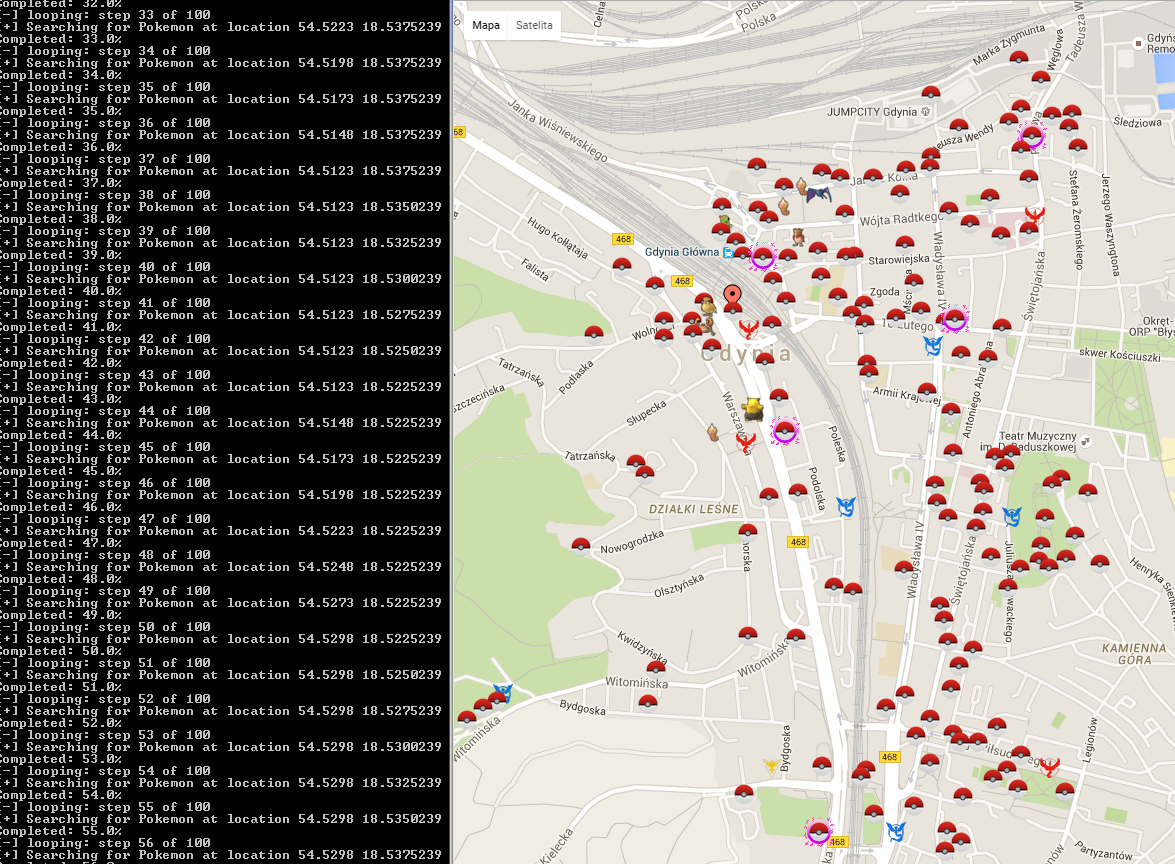Image resolution: width=1175 pixels, height=864 pixels.
Task: Click the Olsztyńska street label
Action: (679, 585)
